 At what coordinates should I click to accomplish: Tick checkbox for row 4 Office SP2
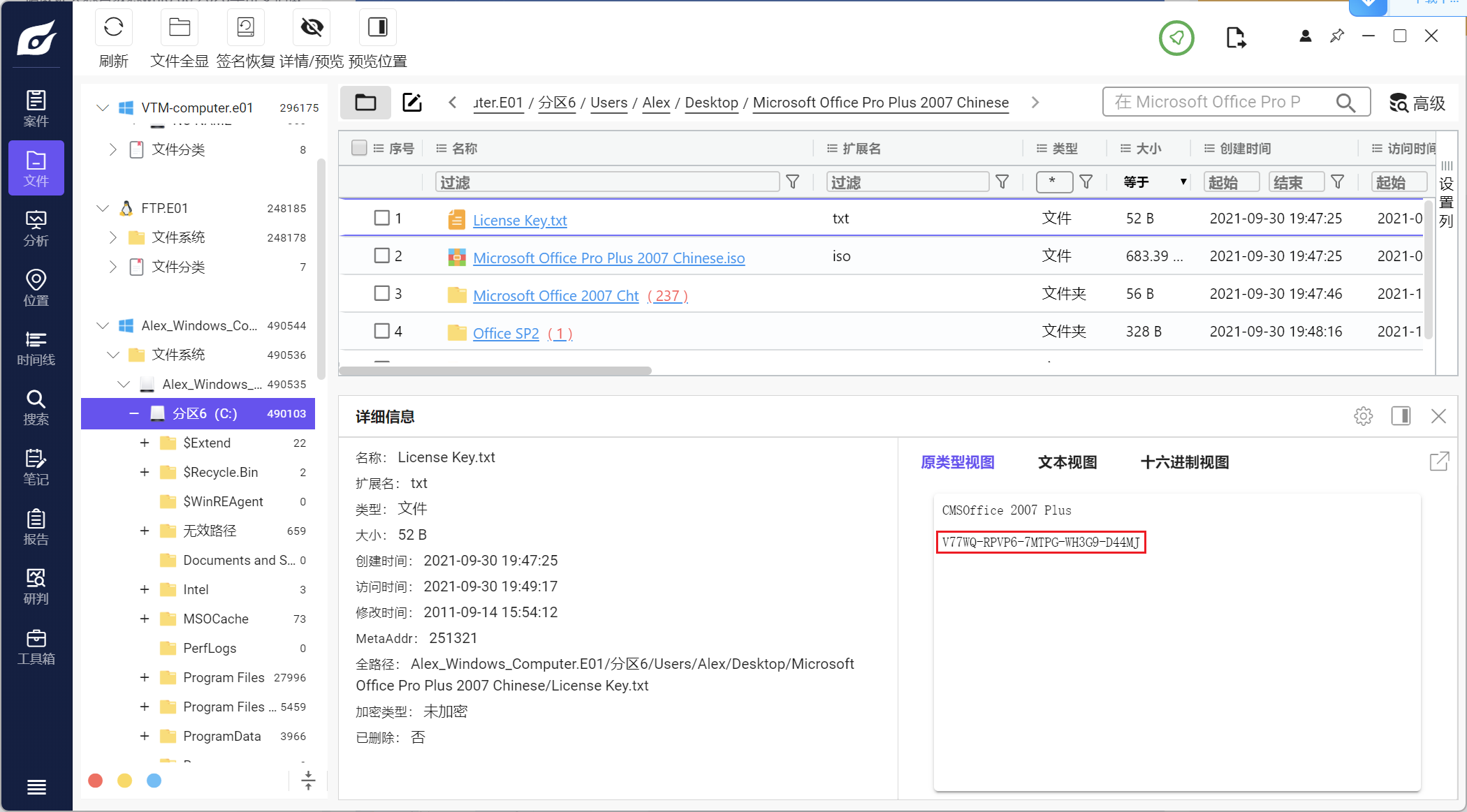point(381,331)
